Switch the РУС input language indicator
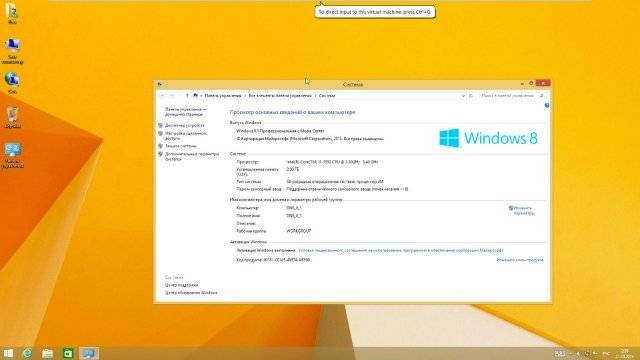640x360 pixels. click(x=606, y=353)
